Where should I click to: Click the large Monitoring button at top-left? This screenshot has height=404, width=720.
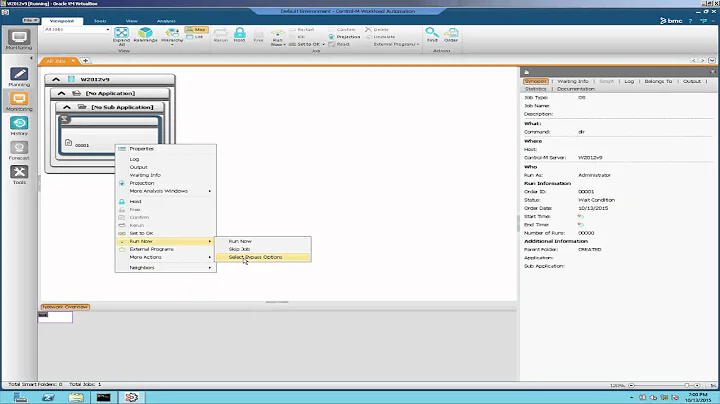pos(19,39)
